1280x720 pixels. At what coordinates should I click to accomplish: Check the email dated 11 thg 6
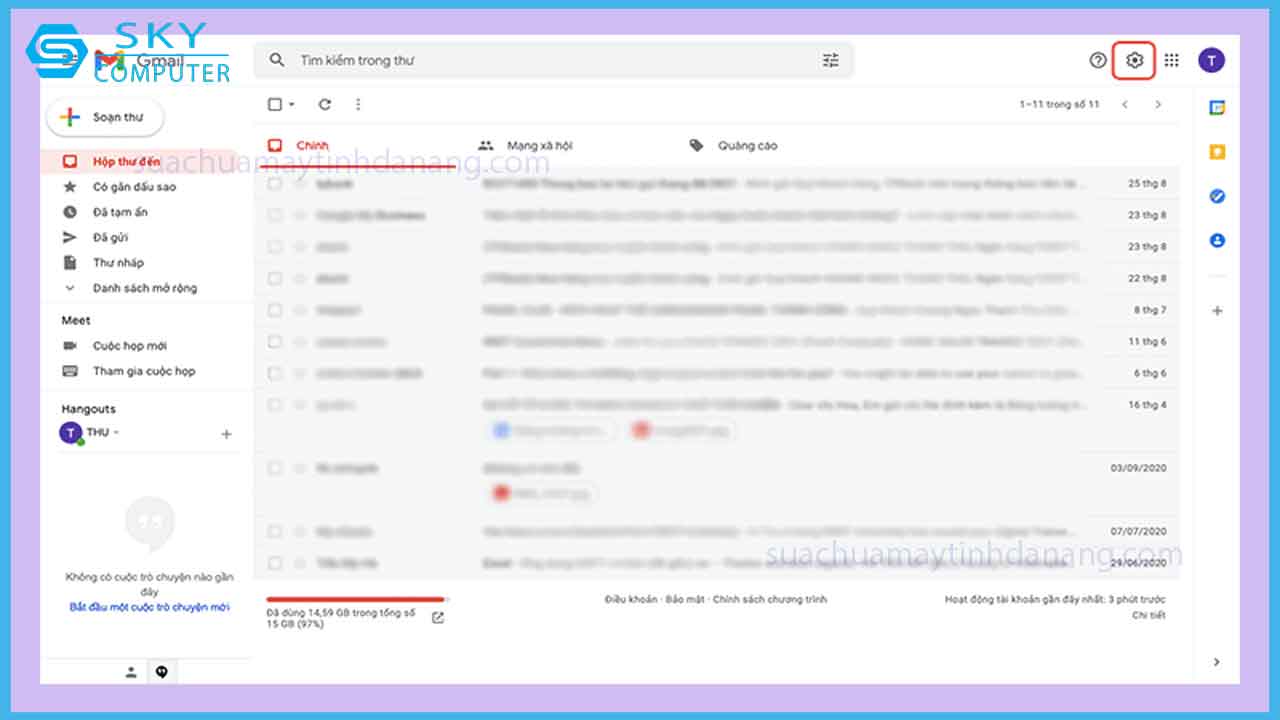coord(275,342)
